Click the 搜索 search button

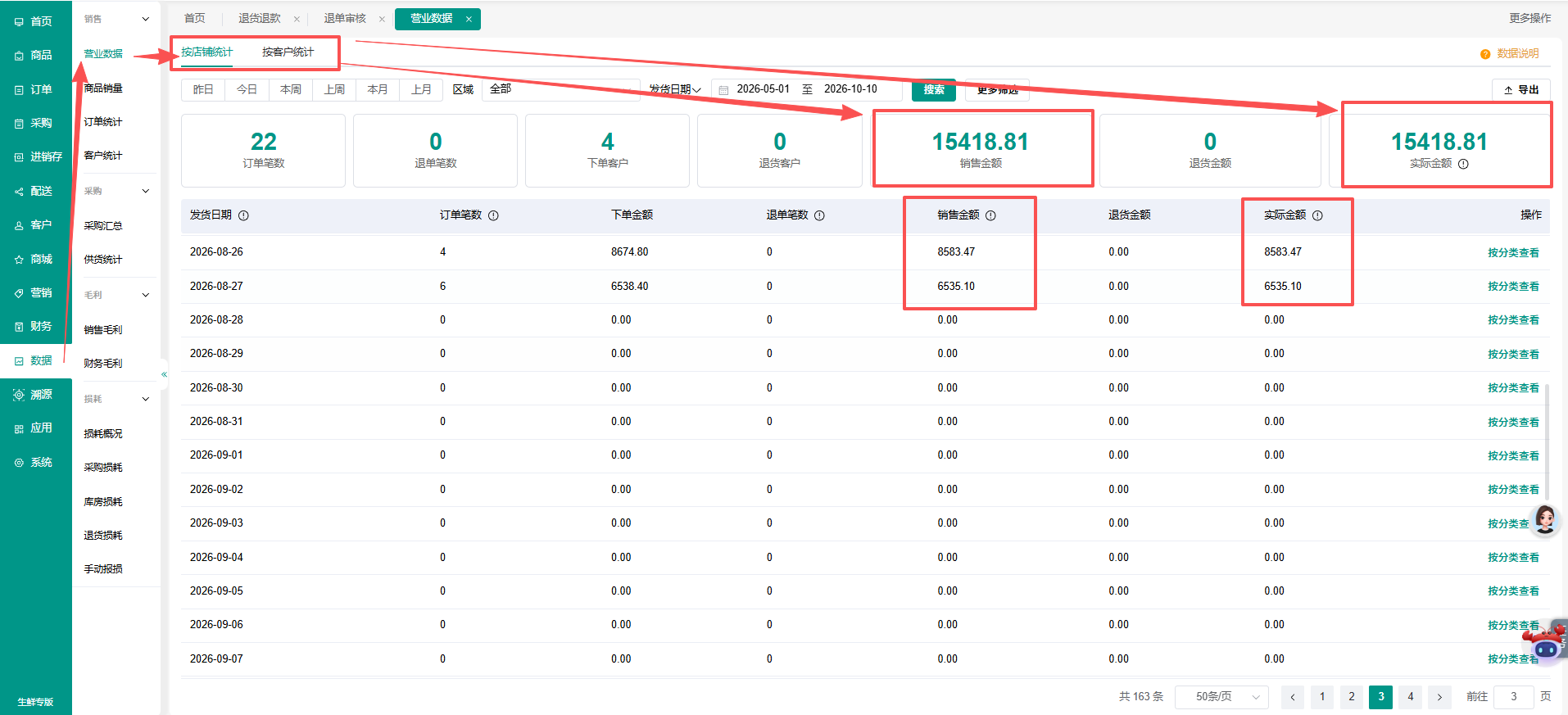pyautogui.click(x=934, y=89)
